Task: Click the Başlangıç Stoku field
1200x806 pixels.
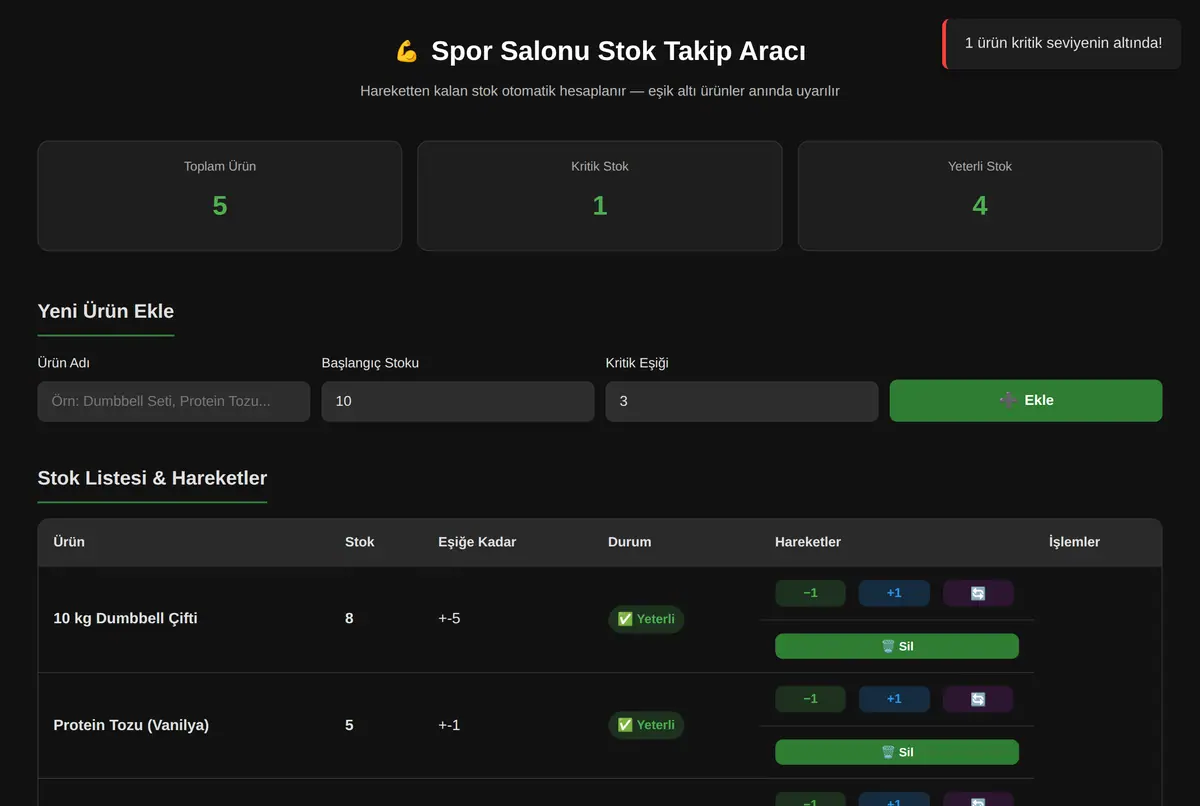Action: (x=458, y=401)
